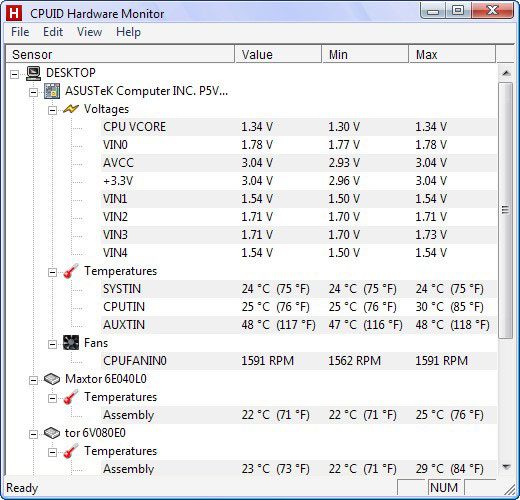The image size is (520, 500).
Task: Click the VIN3 max 1.73 V value
Action: click(x=431, y=235)
